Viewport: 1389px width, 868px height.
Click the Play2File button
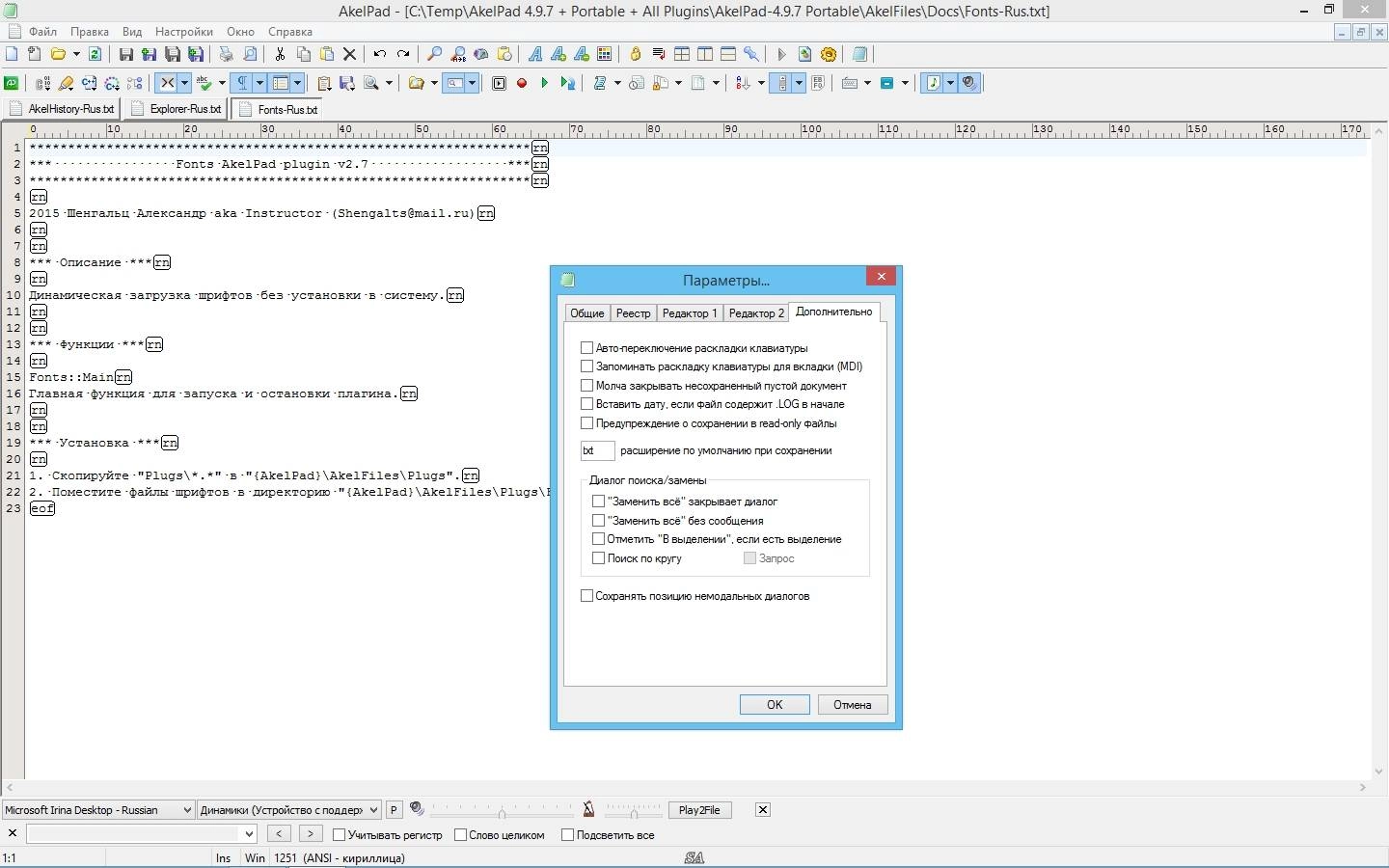[699, 810]
